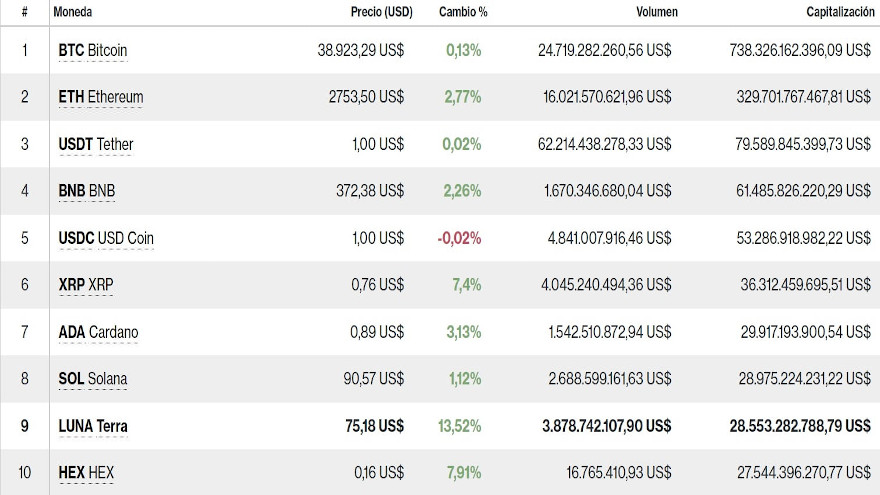This screenshot has height=495, width=880.
Task: Sort by Volumen column header
Action: 656,12
